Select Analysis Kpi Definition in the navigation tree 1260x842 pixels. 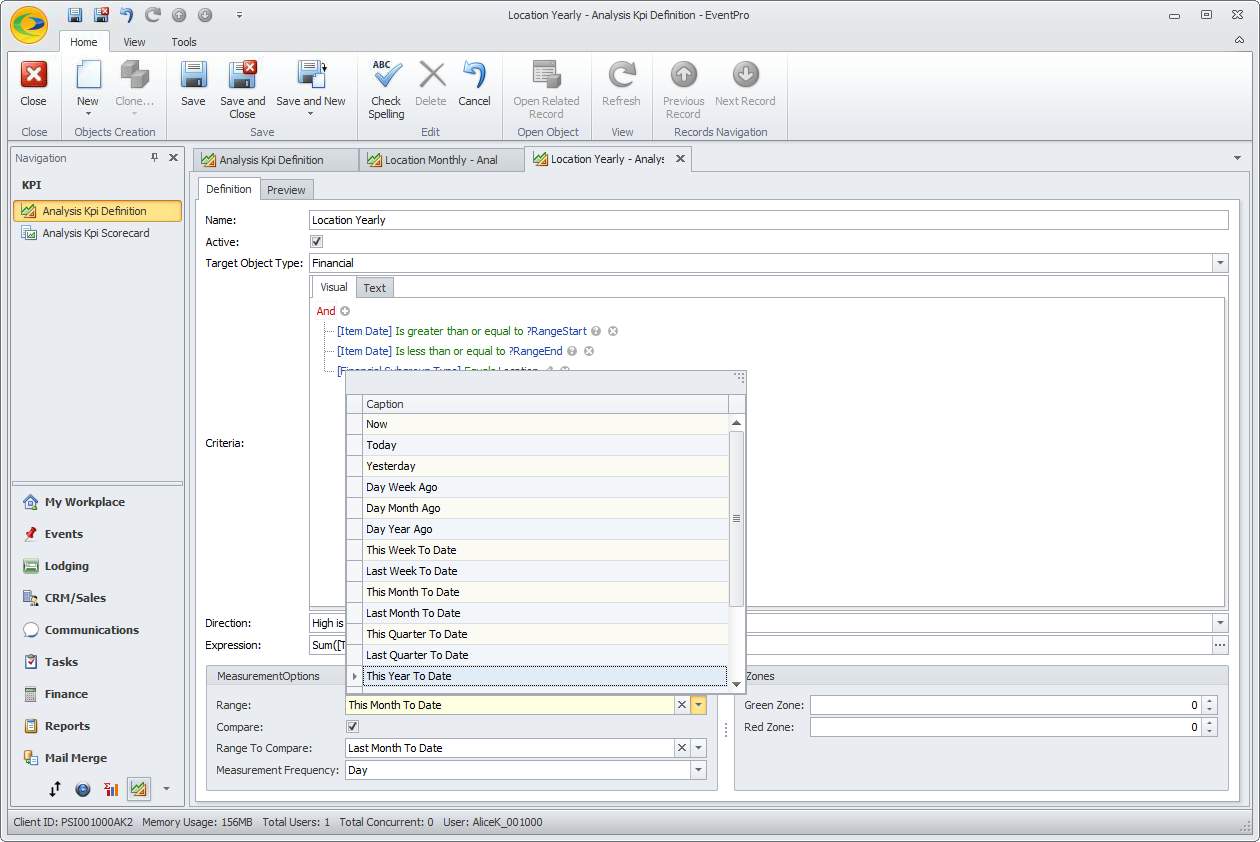click(97, 211)
